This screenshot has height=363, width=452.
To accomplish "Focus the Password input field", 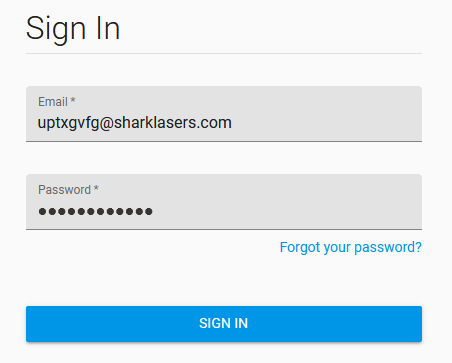I will pos(224,202).
